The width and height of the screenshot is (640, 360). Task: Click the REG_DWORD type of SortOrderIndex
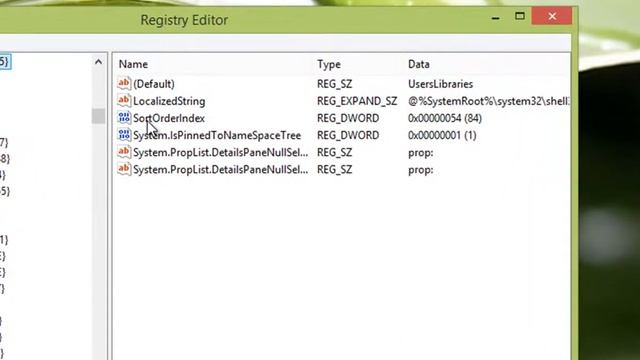[x=348, y=118]
